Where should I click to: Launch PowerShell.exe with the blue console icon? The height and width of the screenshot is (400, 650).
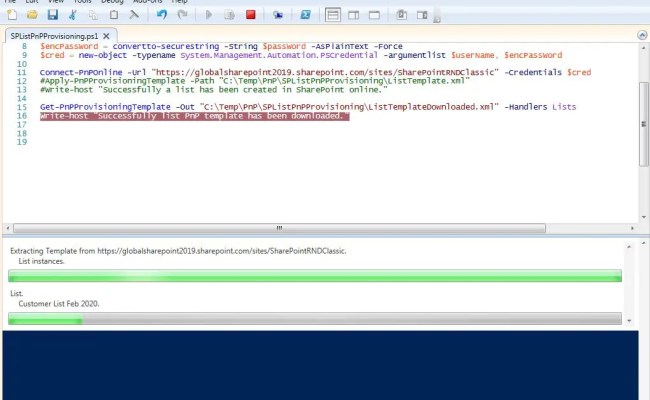click(x=306, y=15)
